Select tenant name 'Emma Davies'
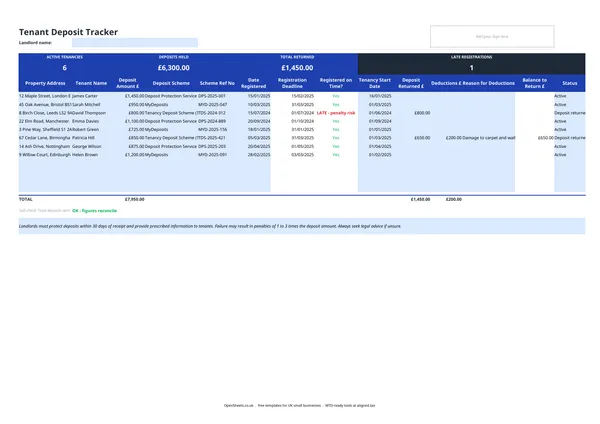This screenshot has height=424, width=600. click(85, 121)
